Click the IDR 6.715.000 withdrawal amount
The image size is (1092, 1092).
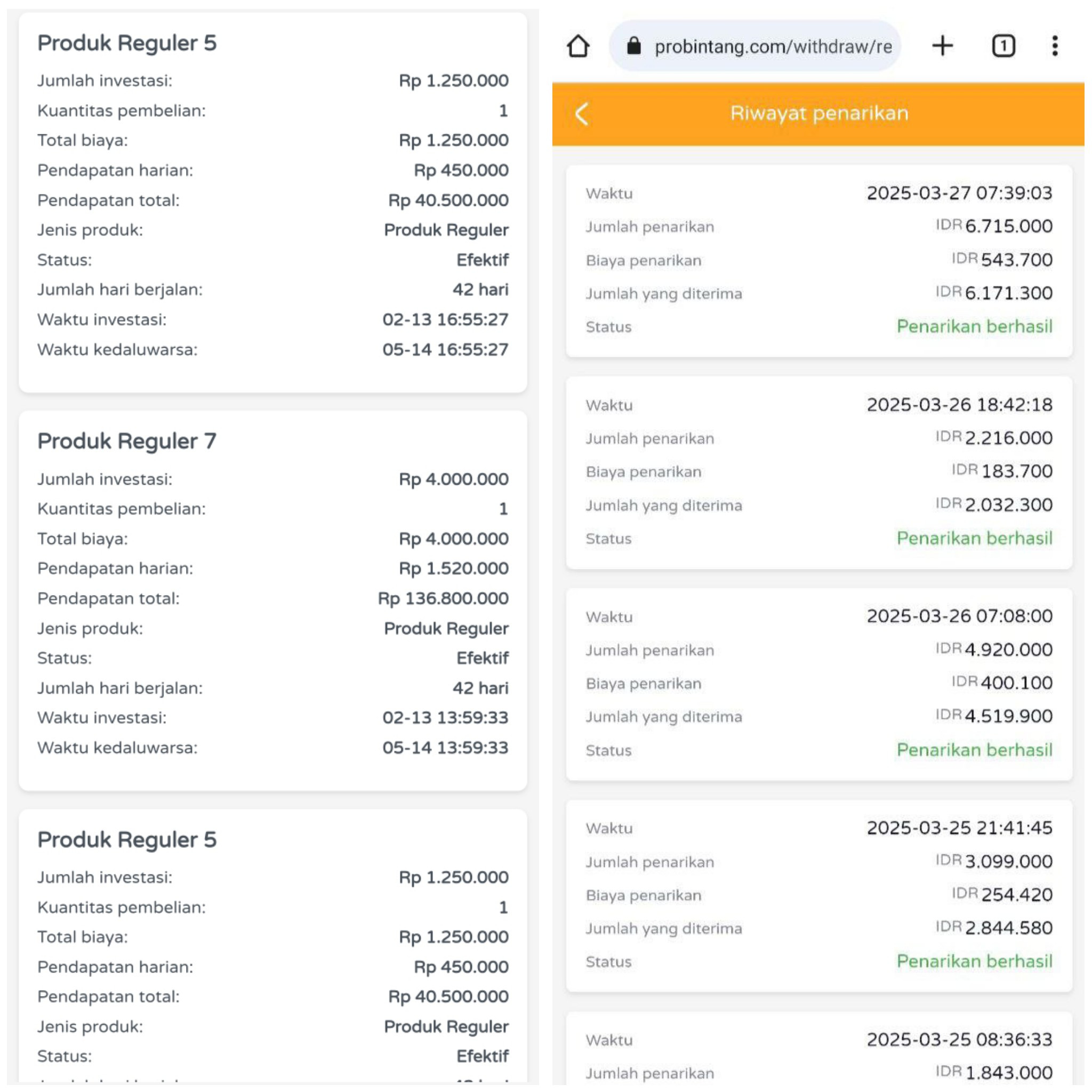1008,226
